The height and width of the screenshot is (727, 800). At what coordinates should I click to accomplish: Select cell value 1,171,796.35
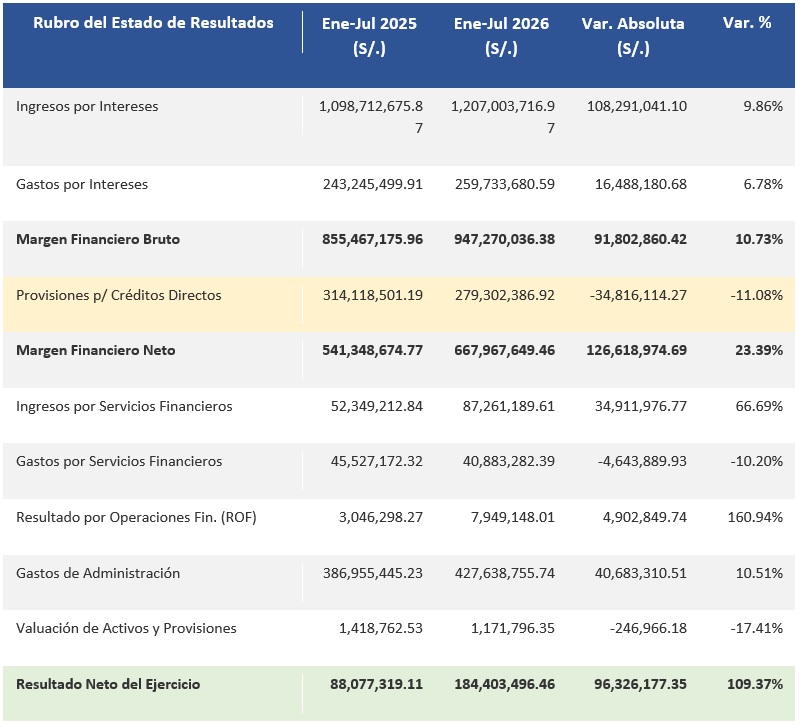coord(513,628)
